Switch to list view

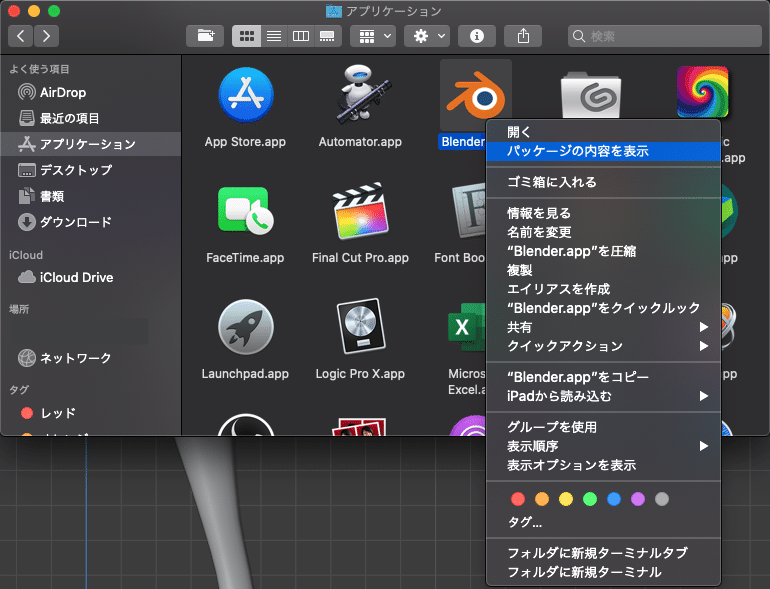(x=274, y=36)
